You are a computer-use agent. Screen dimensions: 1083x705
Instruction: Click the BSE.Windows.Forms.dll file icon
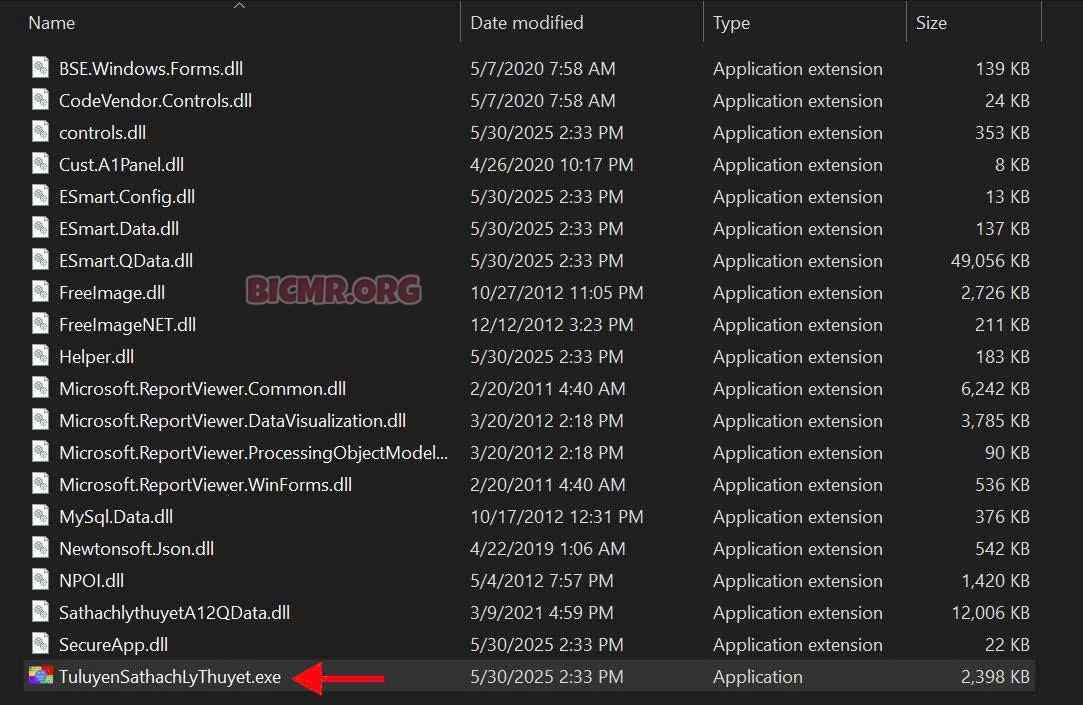(41, 68)
